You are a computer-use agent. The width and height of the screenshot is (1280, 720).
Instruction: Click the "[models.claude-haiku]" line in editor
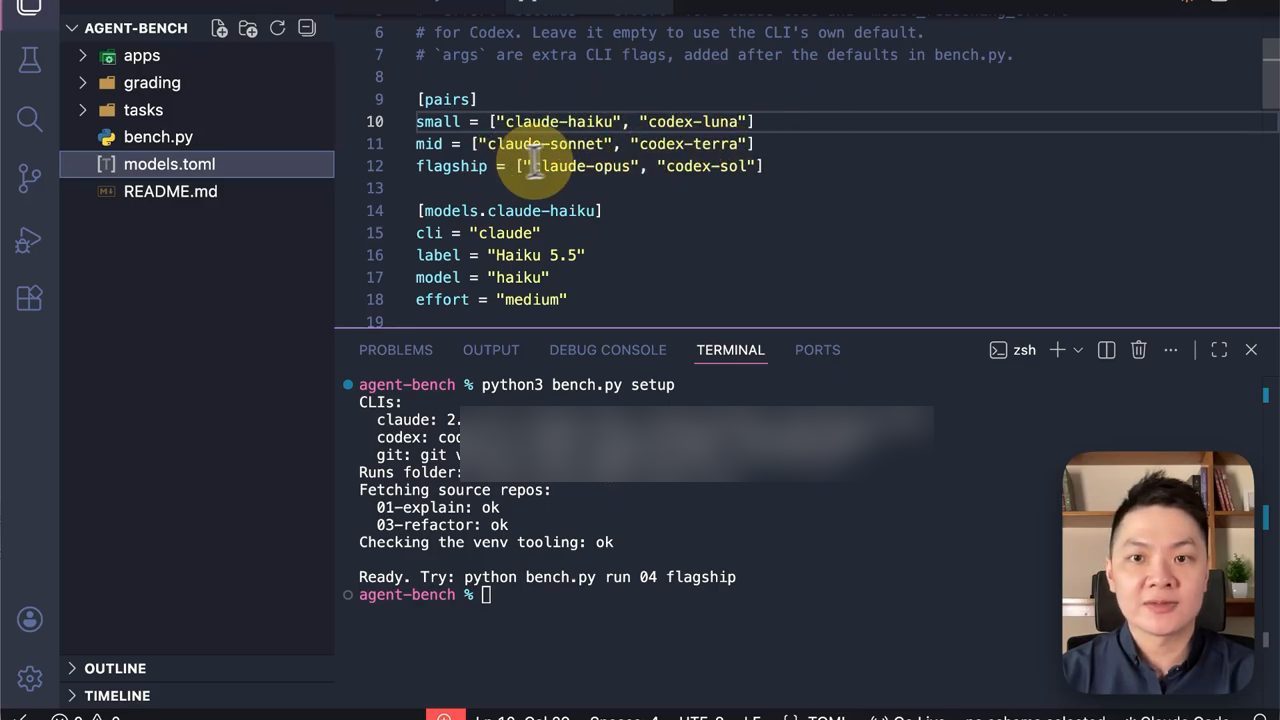(509, 210)
